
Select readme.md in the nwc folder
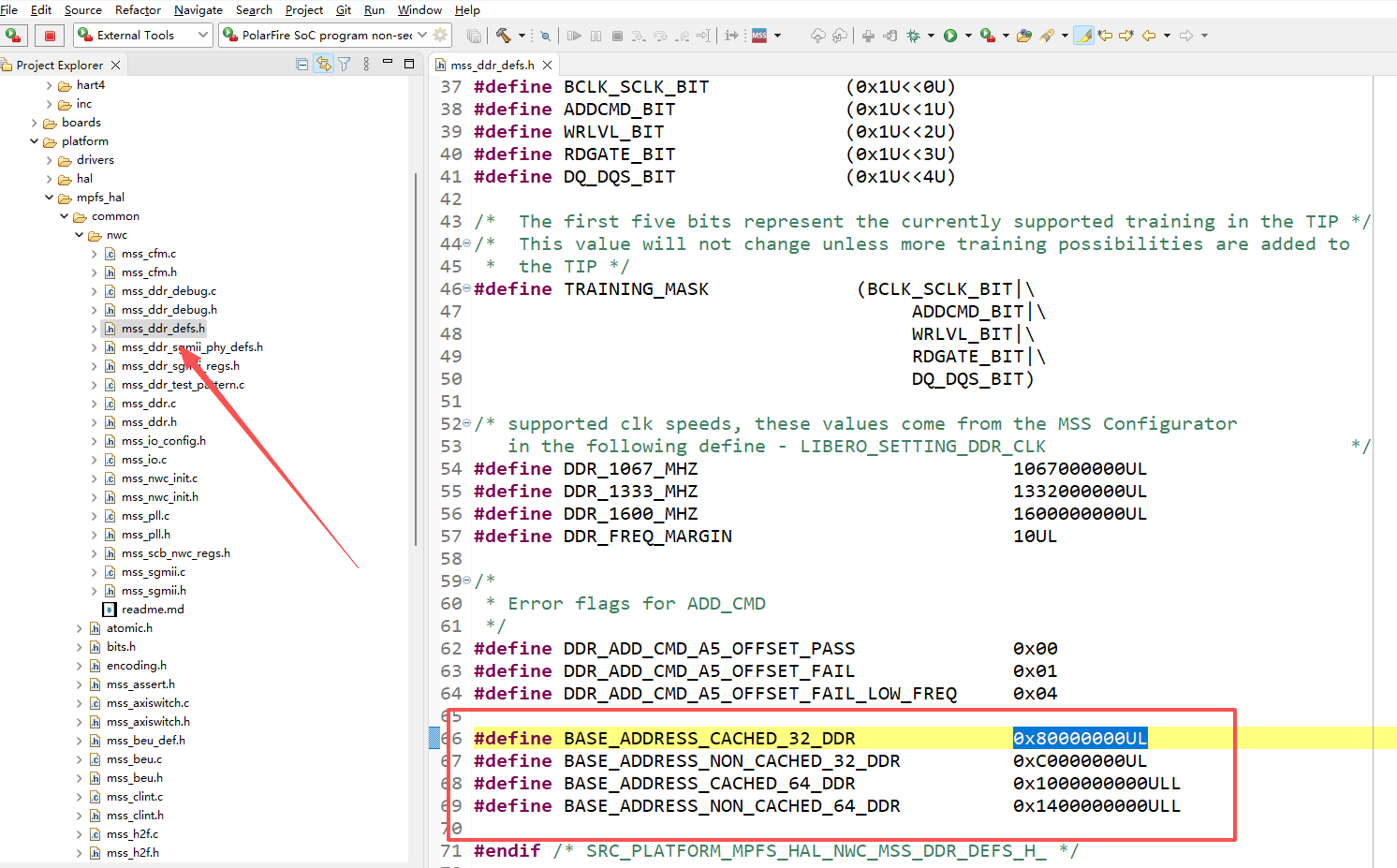pos(153,610)
